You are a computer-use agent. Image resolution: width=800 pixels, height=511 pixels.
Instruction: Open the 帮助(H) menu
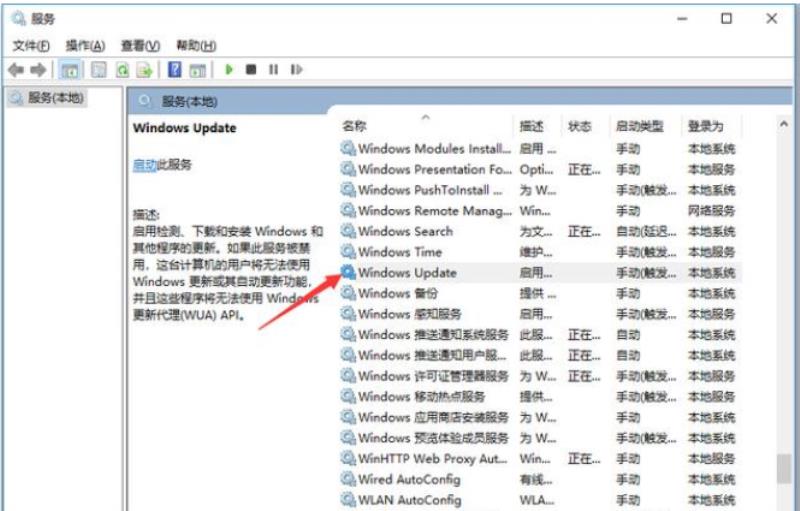[x=196, y=46]
